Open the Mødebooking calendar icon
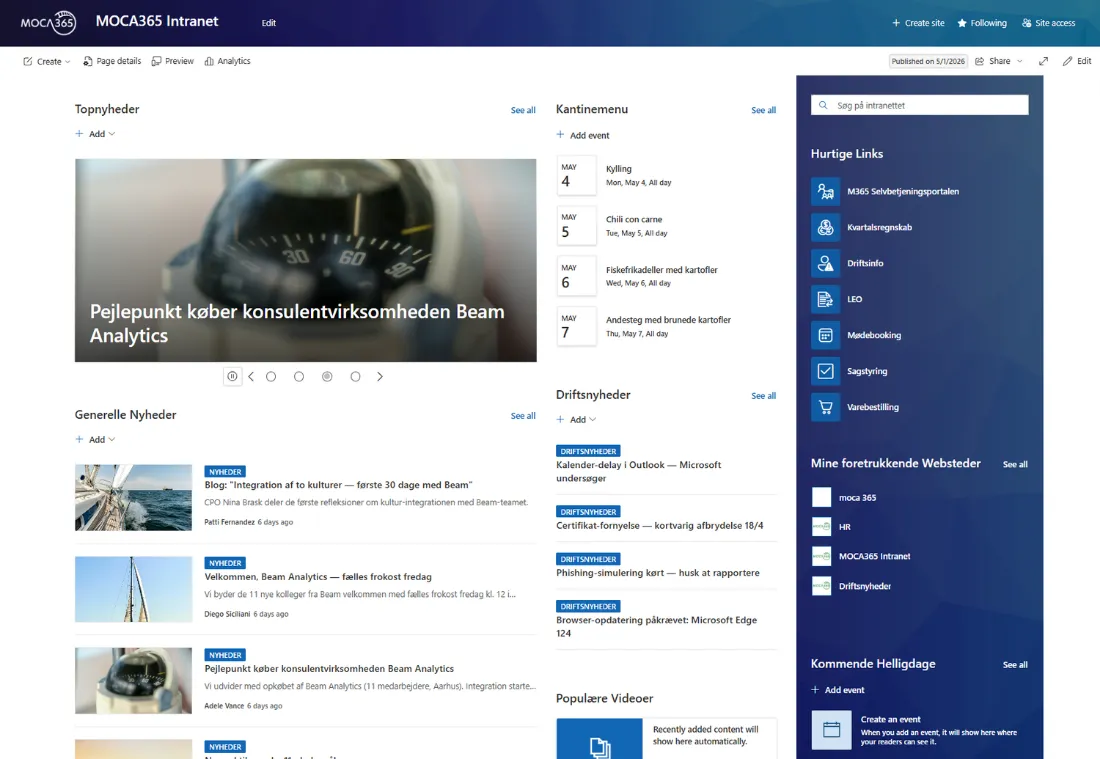The width and height of the screenshot is (1100, 759). click(x=825, y=335)
